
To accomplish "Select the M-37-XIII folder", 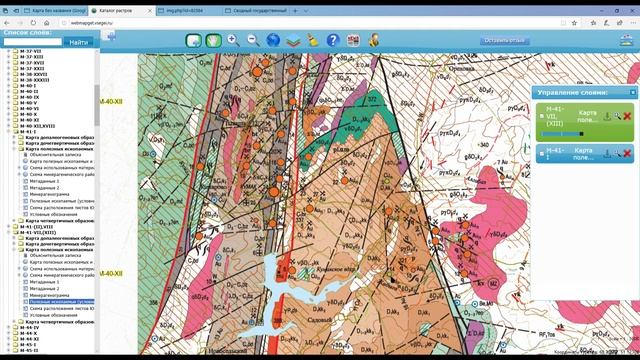I will (x=32, y=57).
